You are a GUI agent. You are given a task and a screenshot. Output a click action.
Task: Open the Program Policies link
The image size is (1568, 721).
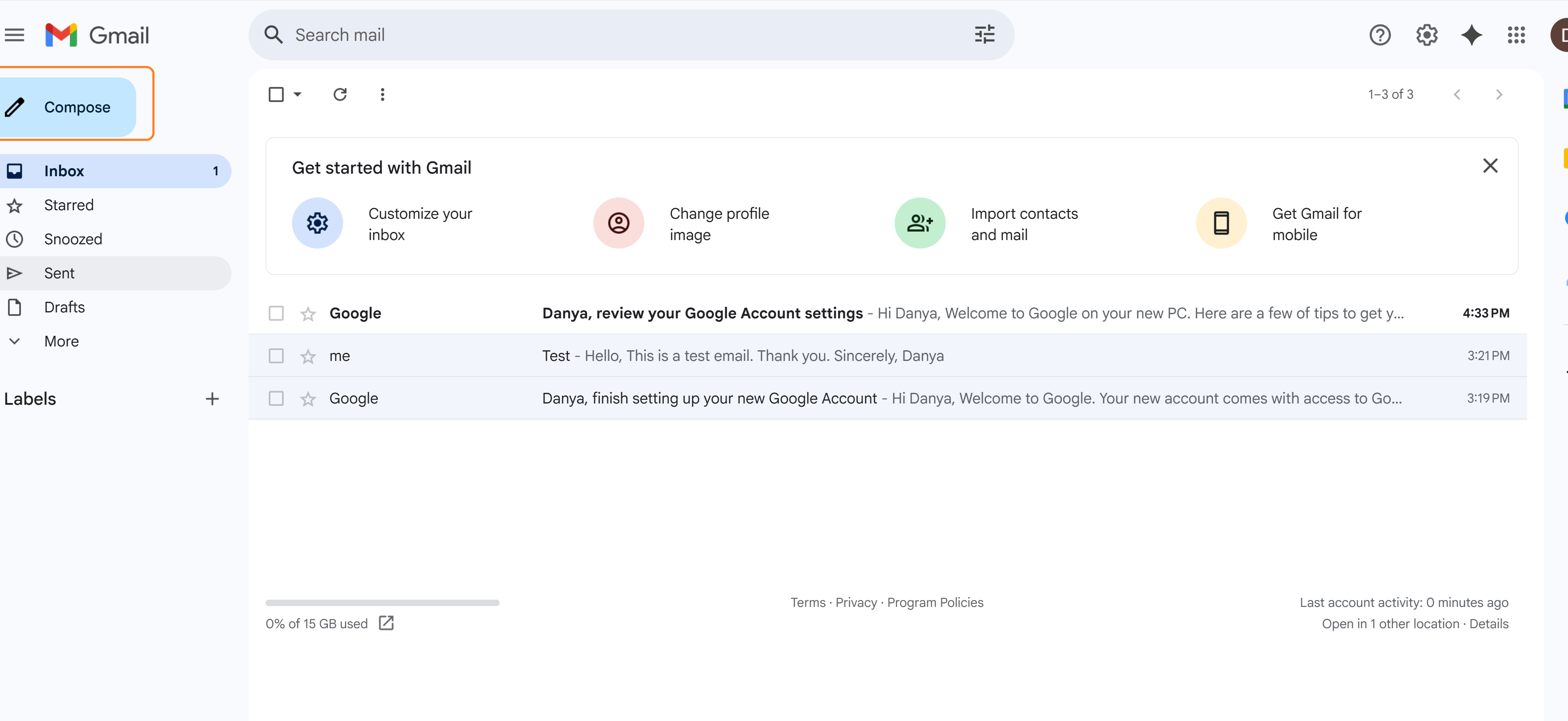tap(935, 602)
